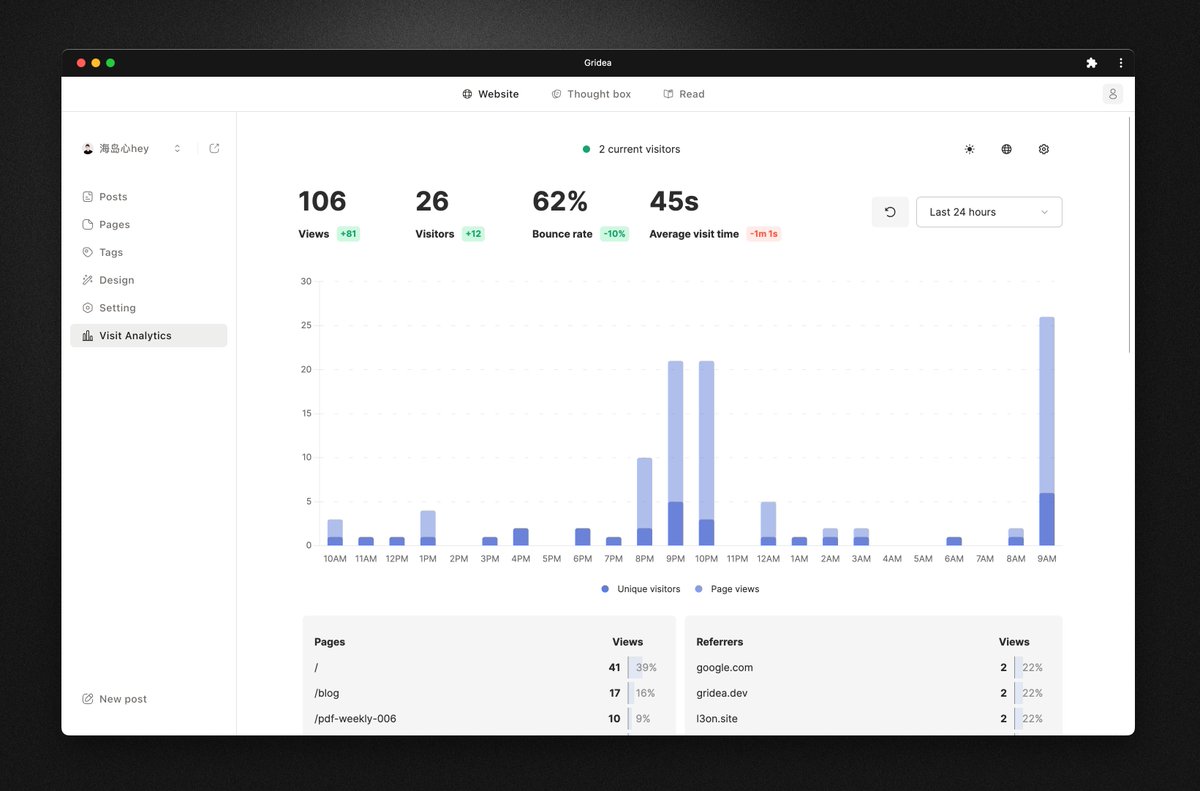Open the extensions puzzle icon in title bar

pyautogui.click(x=1091, y=63)
